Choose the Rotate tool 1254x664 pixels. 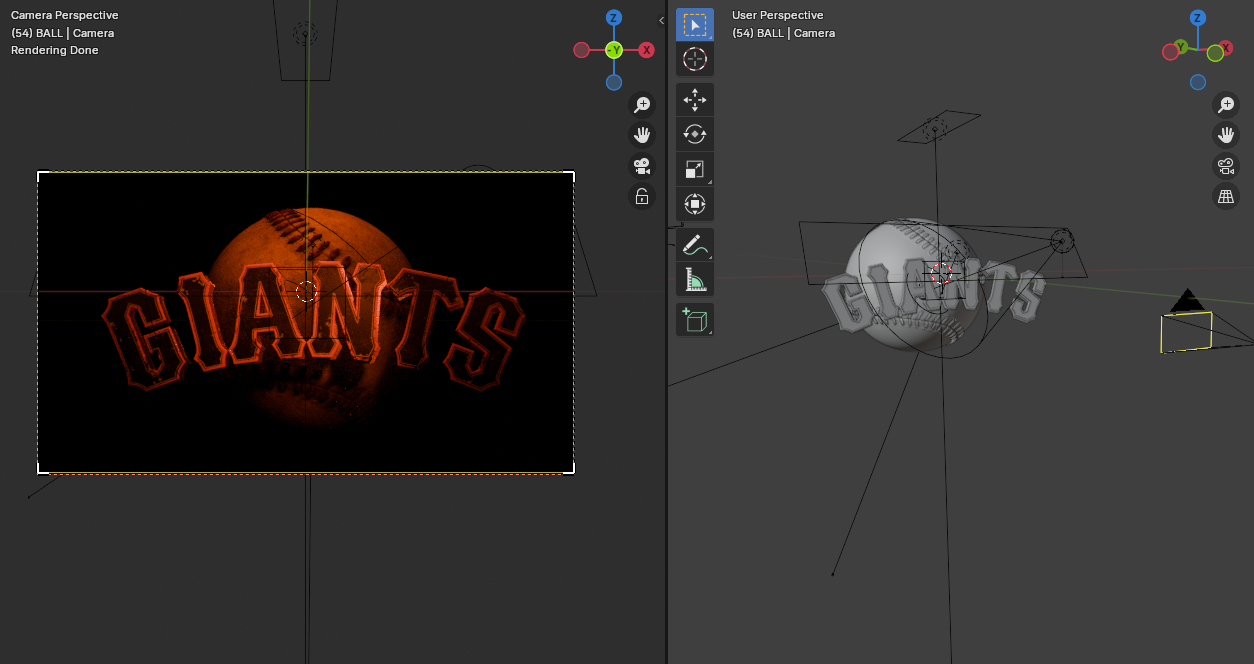(695, 134)
